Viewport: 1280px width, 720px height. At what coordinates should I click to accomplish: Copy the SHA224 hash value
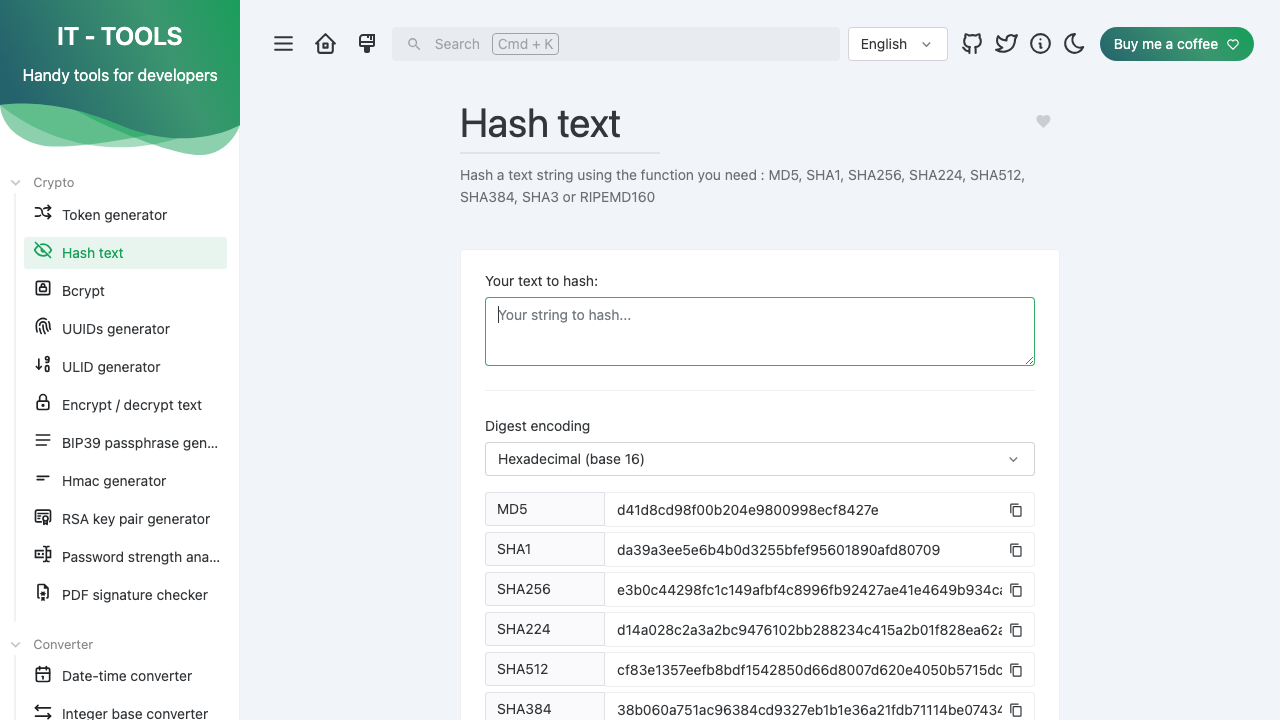[1016, 630]
